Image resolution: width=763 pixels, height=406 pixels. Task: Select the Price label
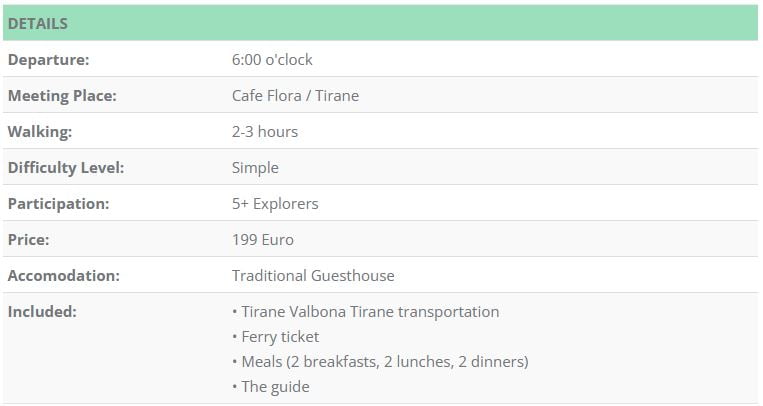[x=29, y=240]
